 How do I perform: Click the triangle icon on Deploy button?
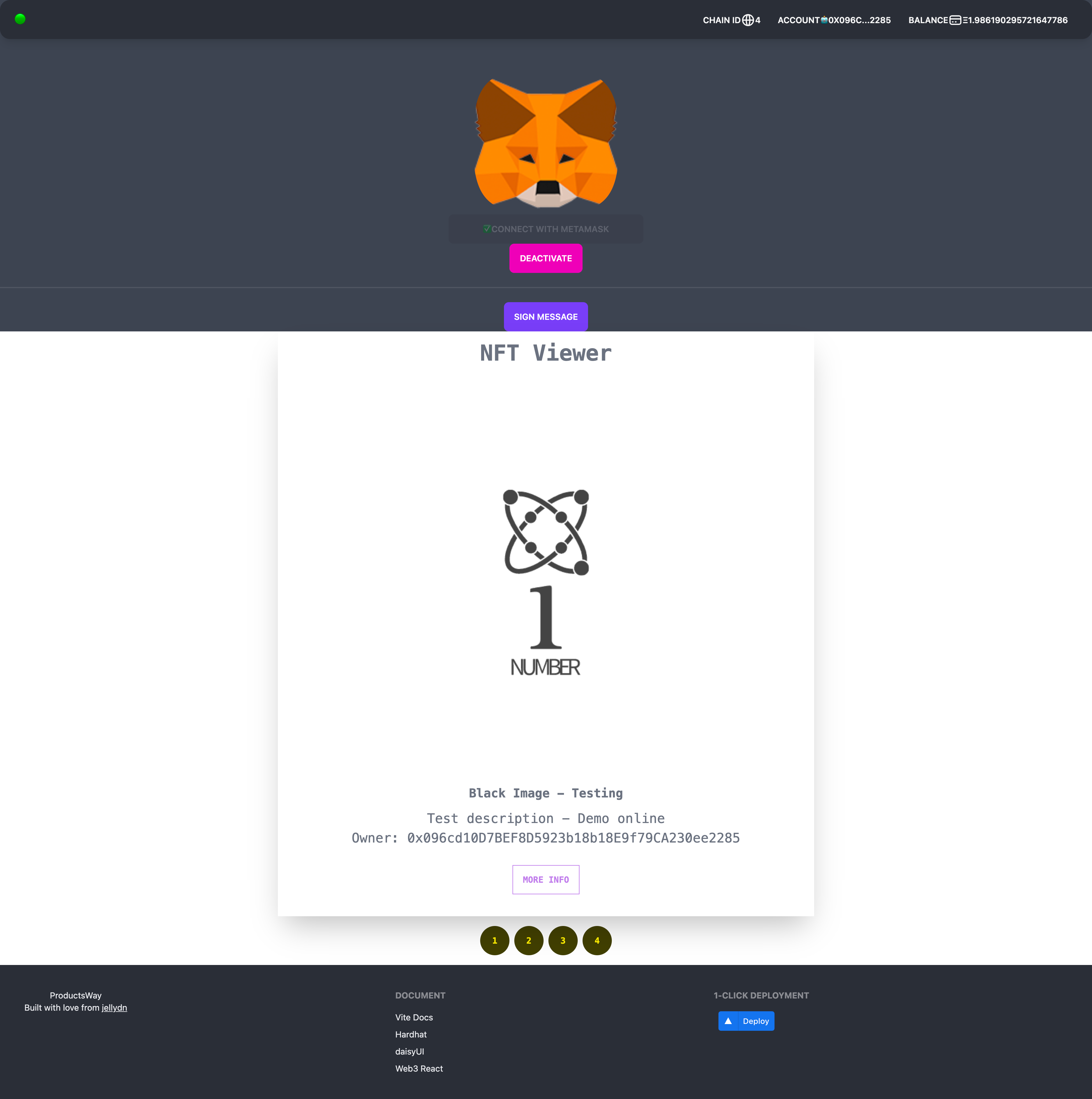click(728, 1021)
